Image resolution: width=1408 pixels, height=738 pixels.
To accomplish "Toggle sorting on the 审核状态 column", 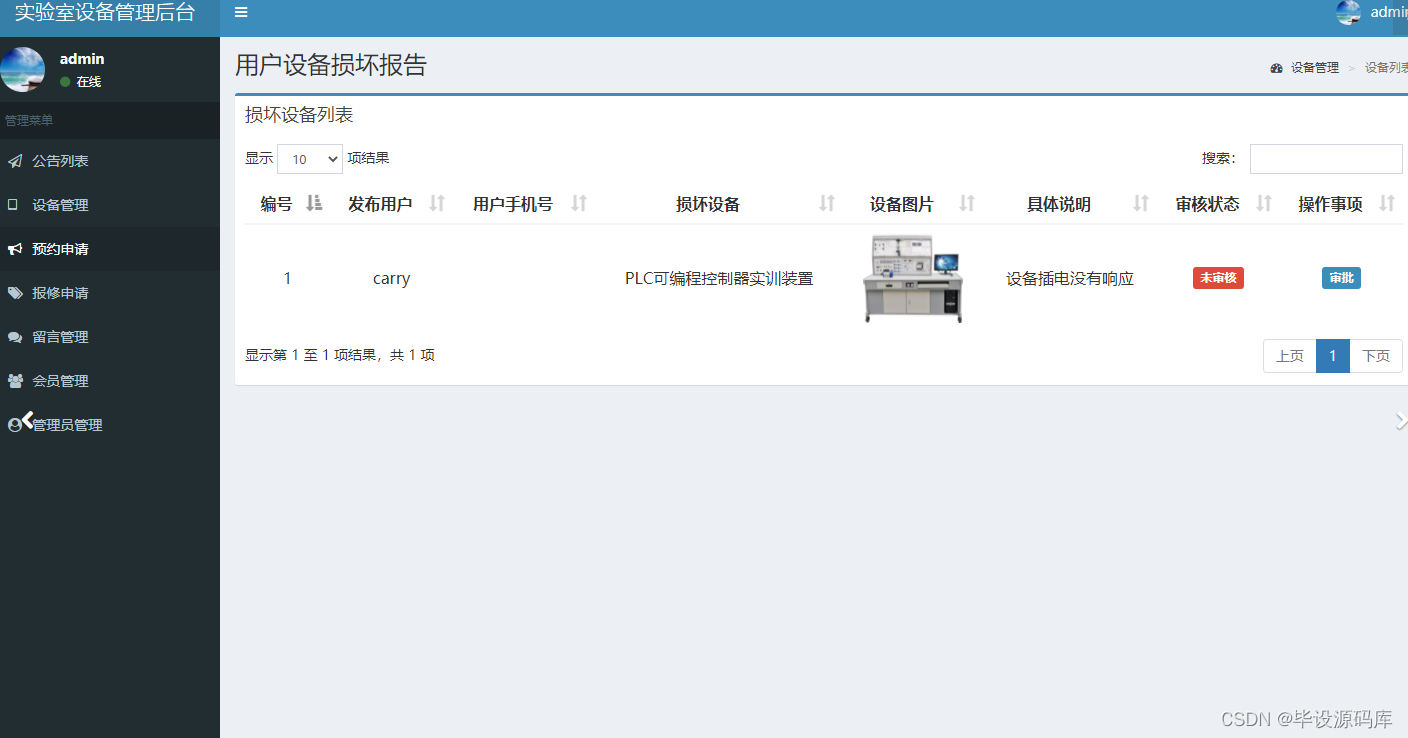I will [1264, 202].
